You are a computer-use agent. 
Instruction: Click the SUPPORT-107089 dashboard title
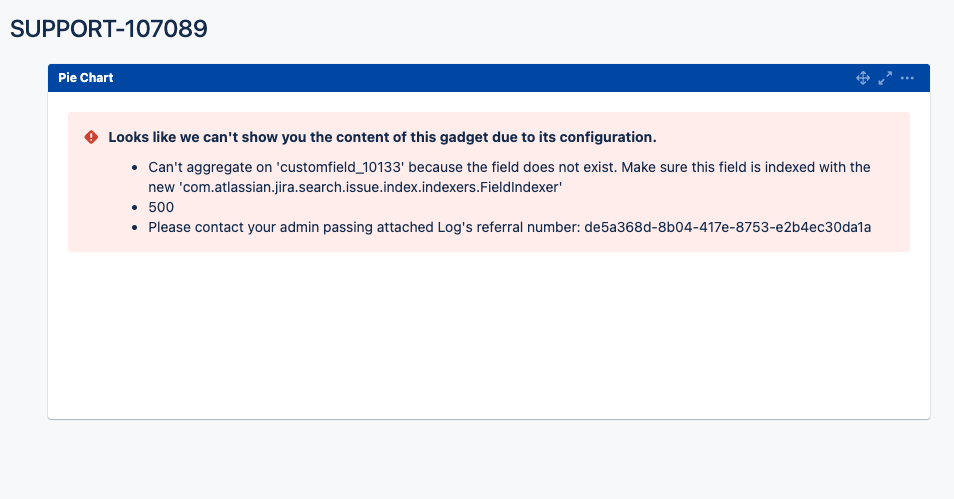click(x=109, y=29)
